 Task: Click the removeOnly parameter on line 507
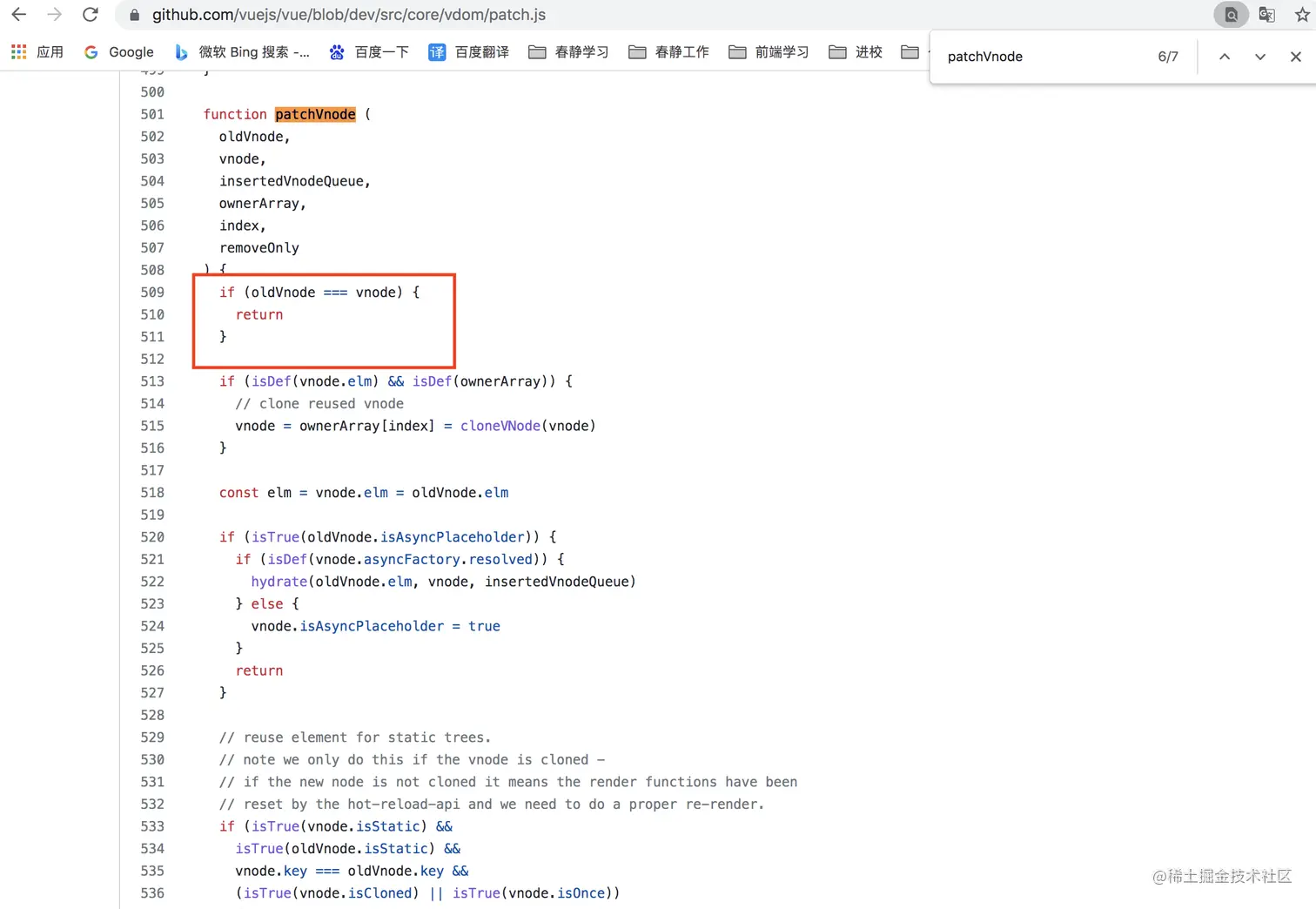click(x=259, y=248)
